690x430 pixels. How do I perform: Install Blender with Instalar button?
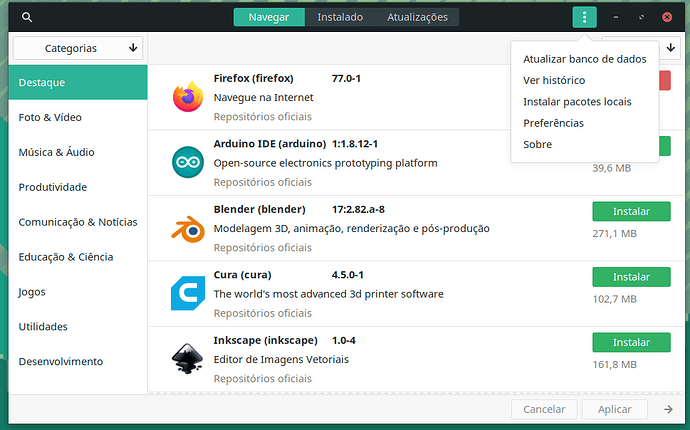631,211
